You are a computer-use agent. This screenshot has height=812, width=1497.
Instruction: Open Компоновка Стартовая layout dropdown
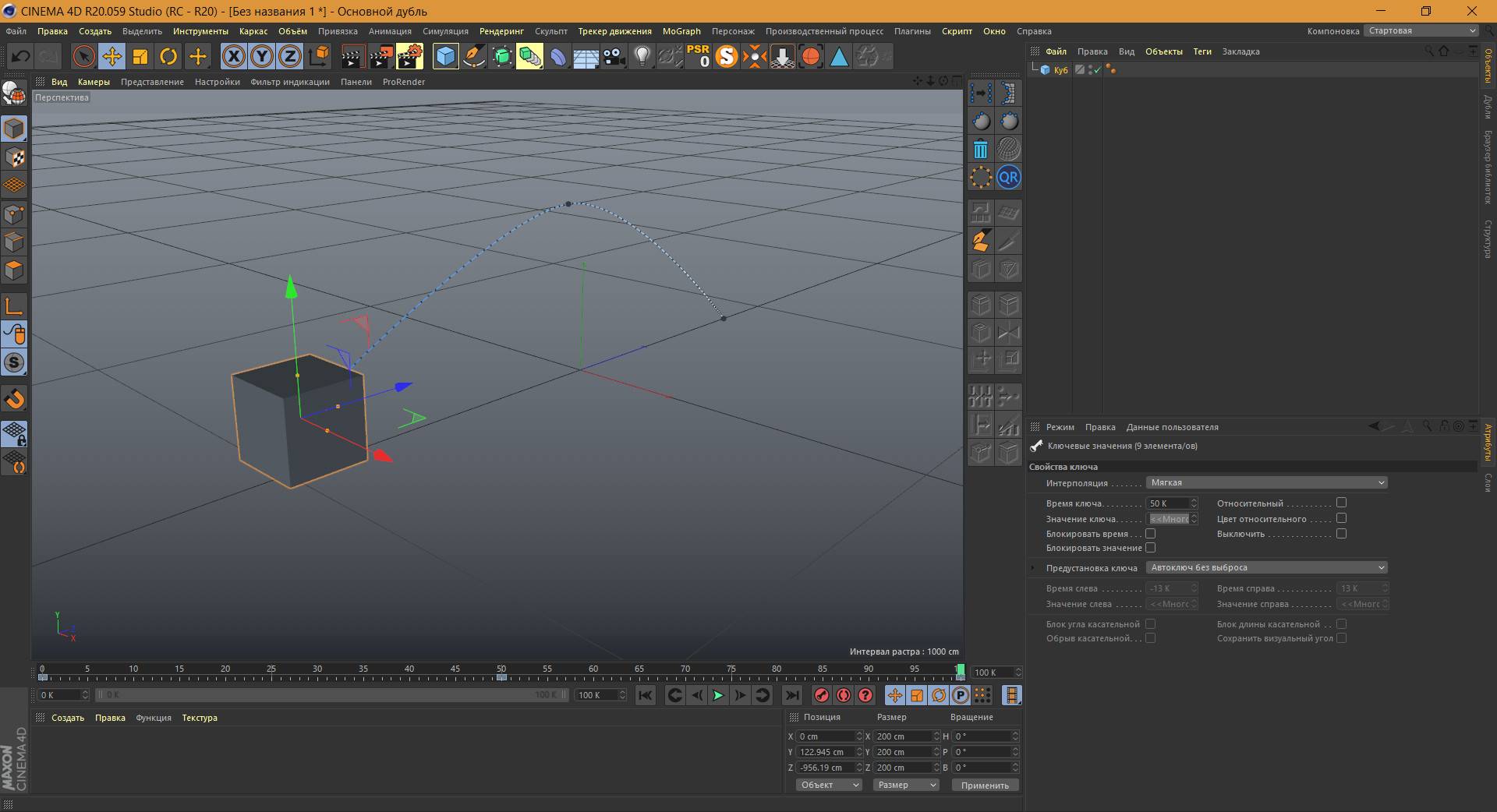1421,31
